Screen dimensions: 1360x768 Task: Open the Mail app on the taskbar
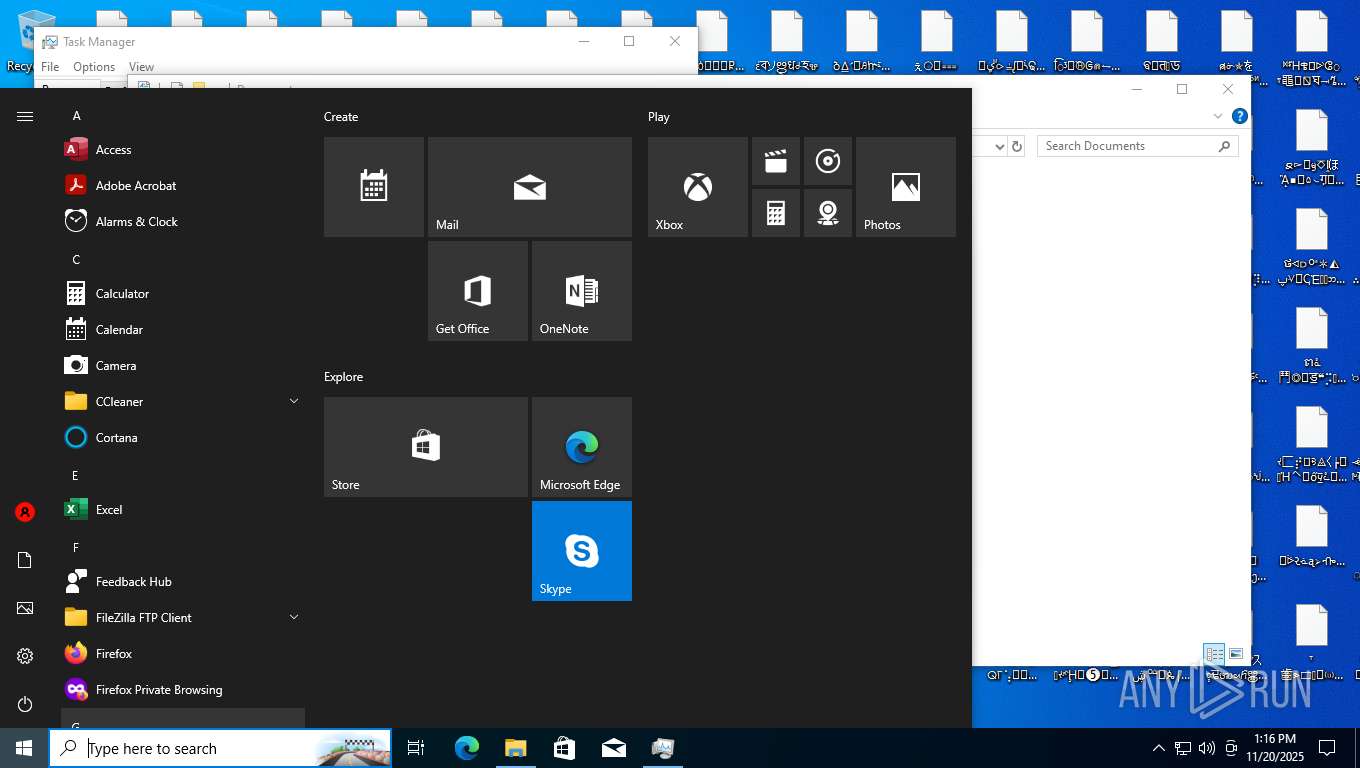point(613,748)
